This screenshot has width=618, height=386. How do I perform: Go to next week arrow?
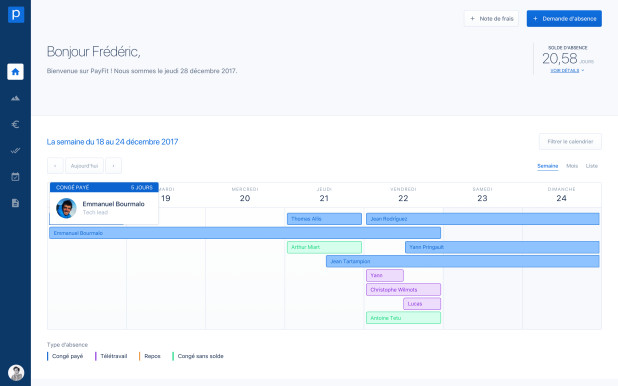(x=114, y=166)
